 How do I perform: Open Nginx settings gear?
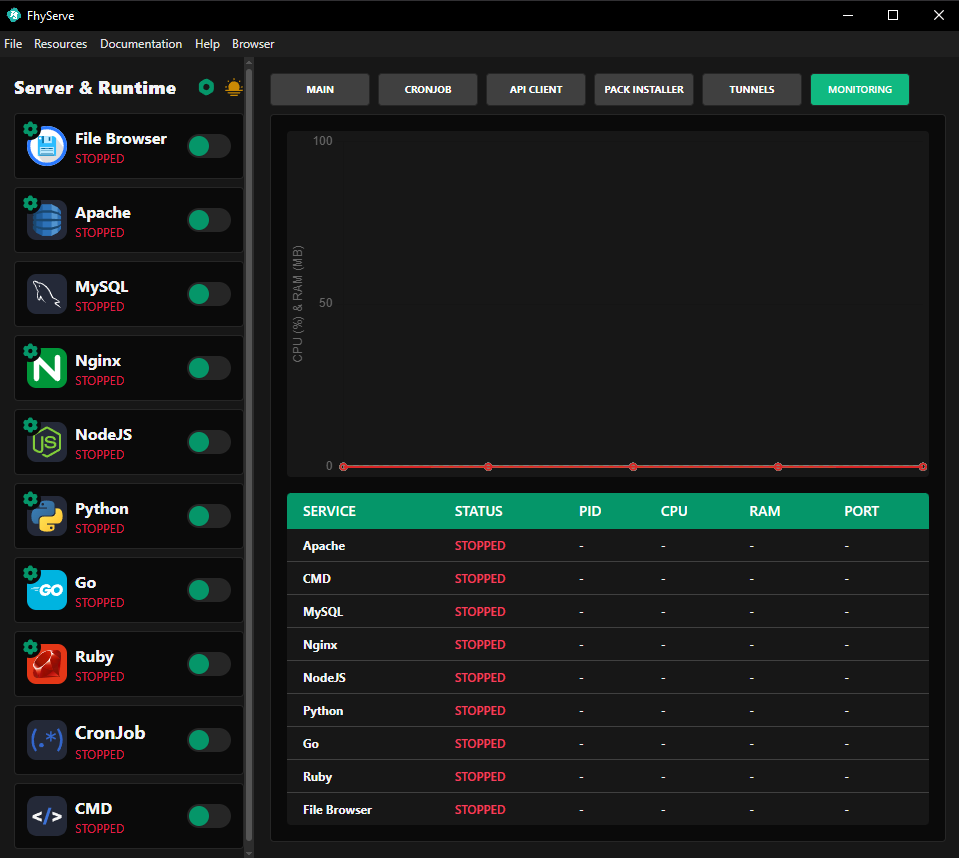coord(30,351)
